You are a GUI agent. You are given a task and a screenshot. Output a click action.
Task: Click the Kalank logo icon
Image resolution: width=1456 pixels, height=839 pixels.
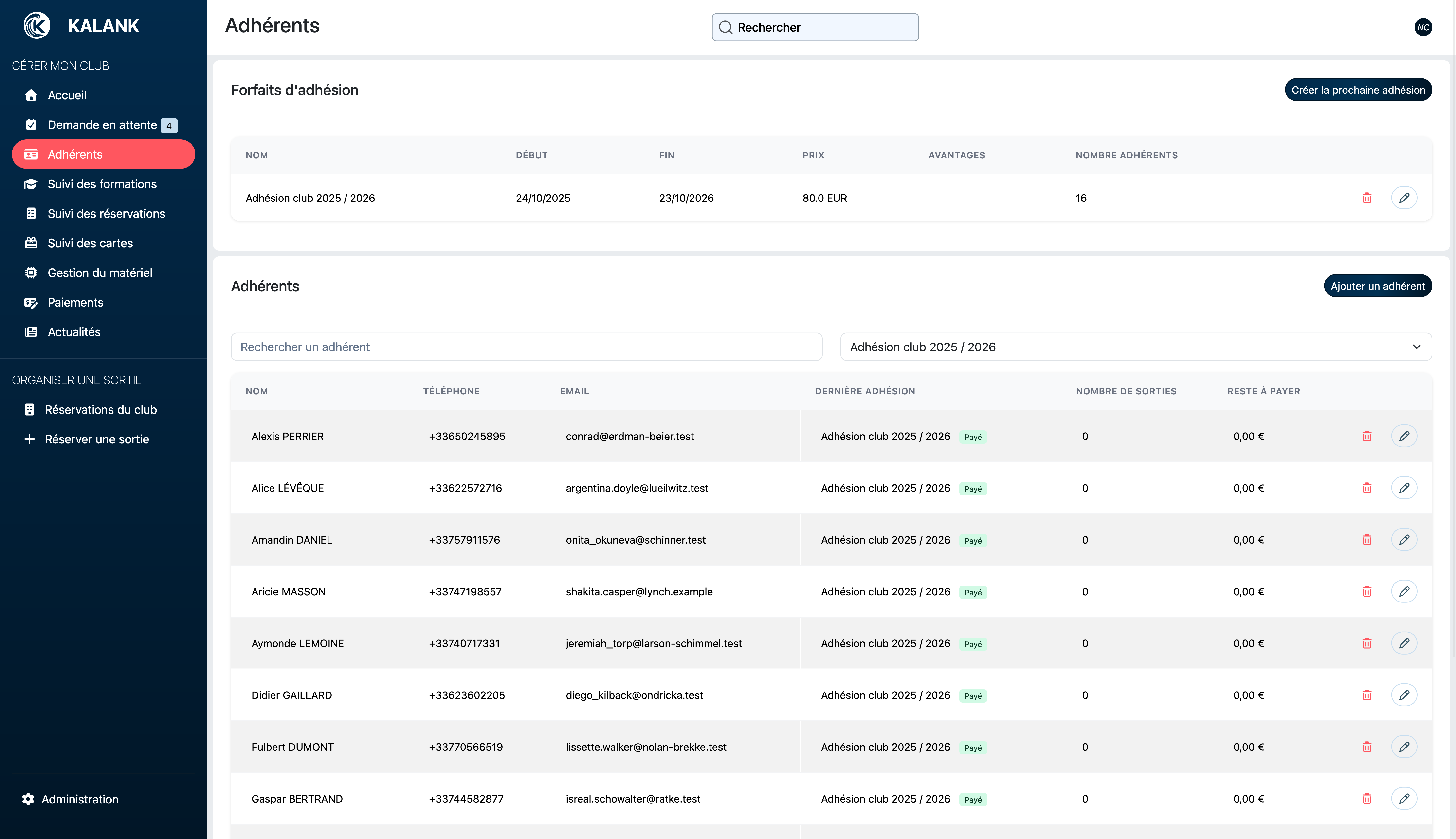(x=37, y=25)
